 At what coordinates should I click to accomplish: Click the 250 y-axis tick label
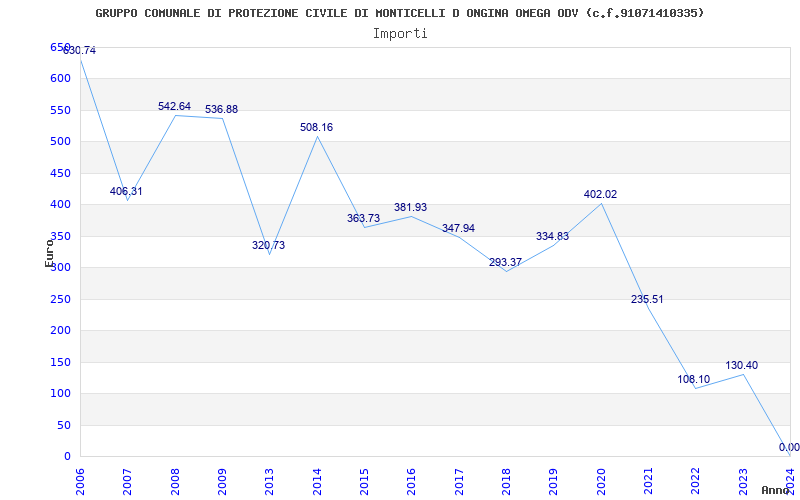[59, 299]
